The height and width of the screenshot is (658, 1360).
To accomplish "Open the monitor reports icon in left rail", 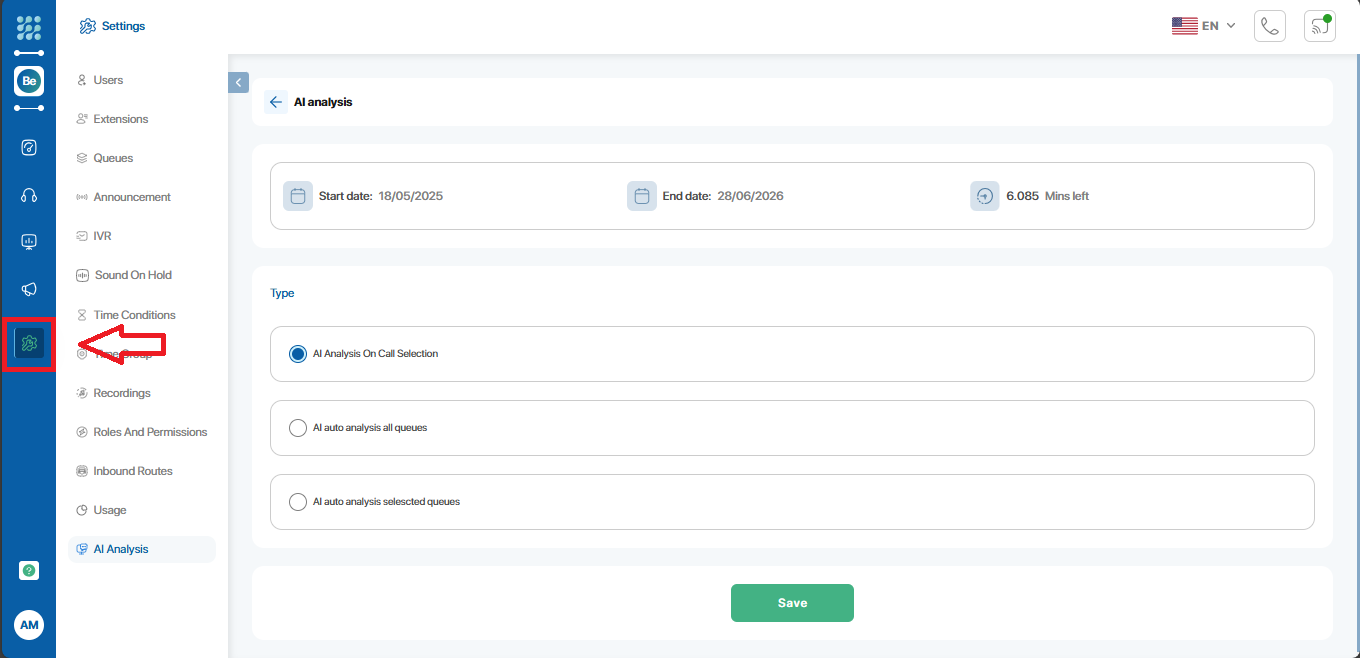I will coord(29,242).
